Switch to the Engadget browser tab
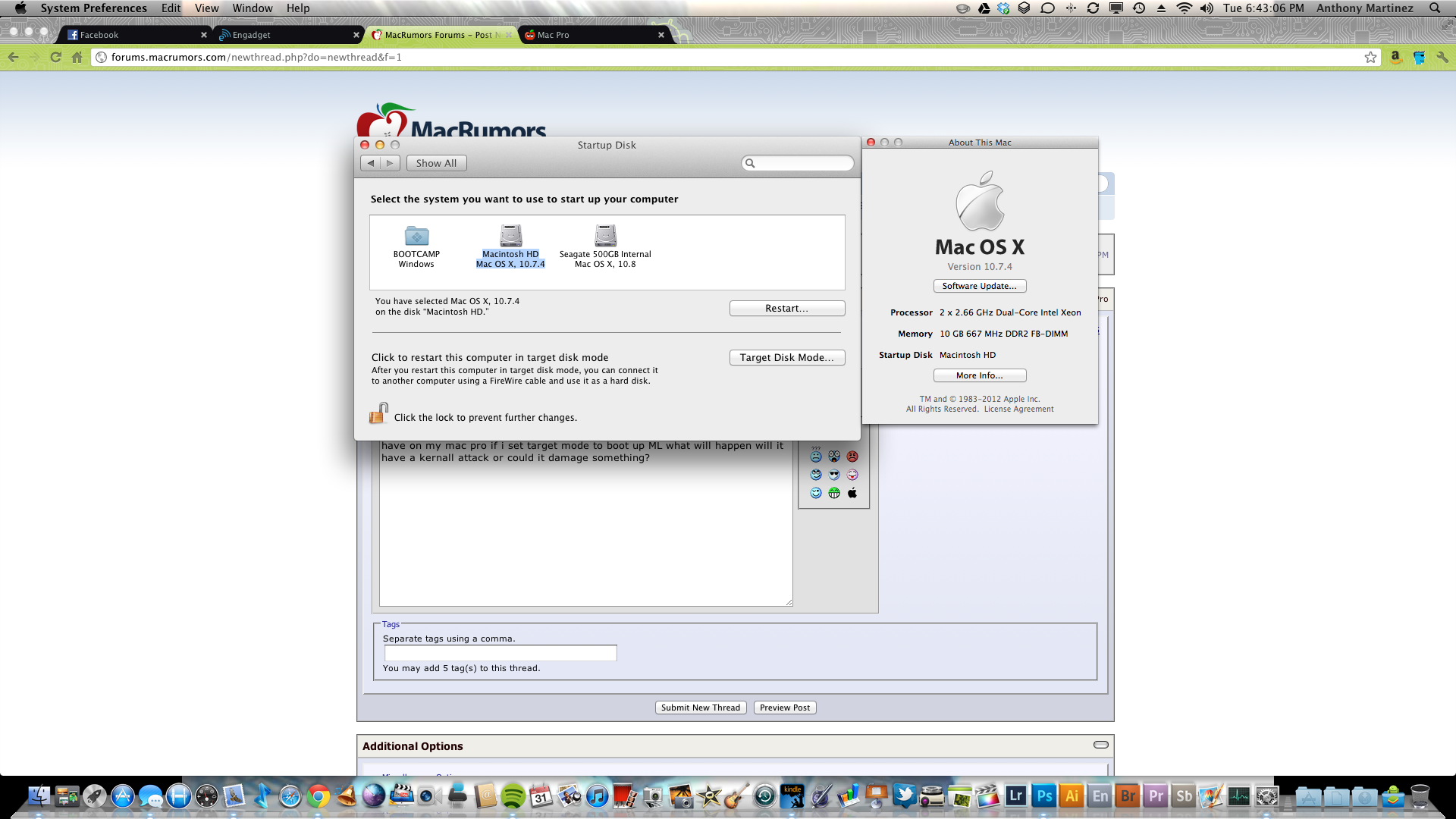The image size is (1456, 819). pos(288,35)
